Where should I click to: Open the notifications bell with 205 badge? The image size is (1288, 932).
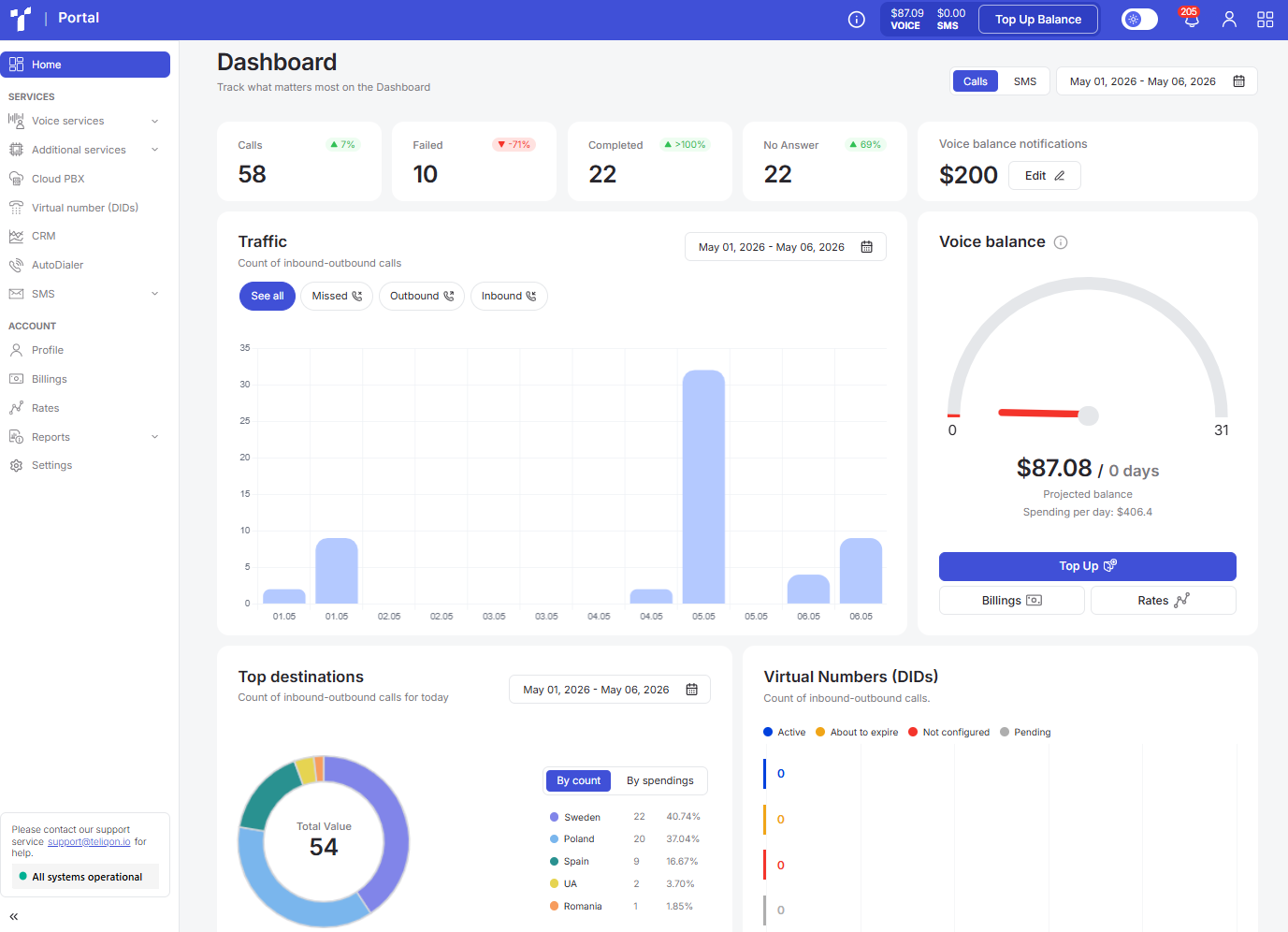pos(1191,19)
